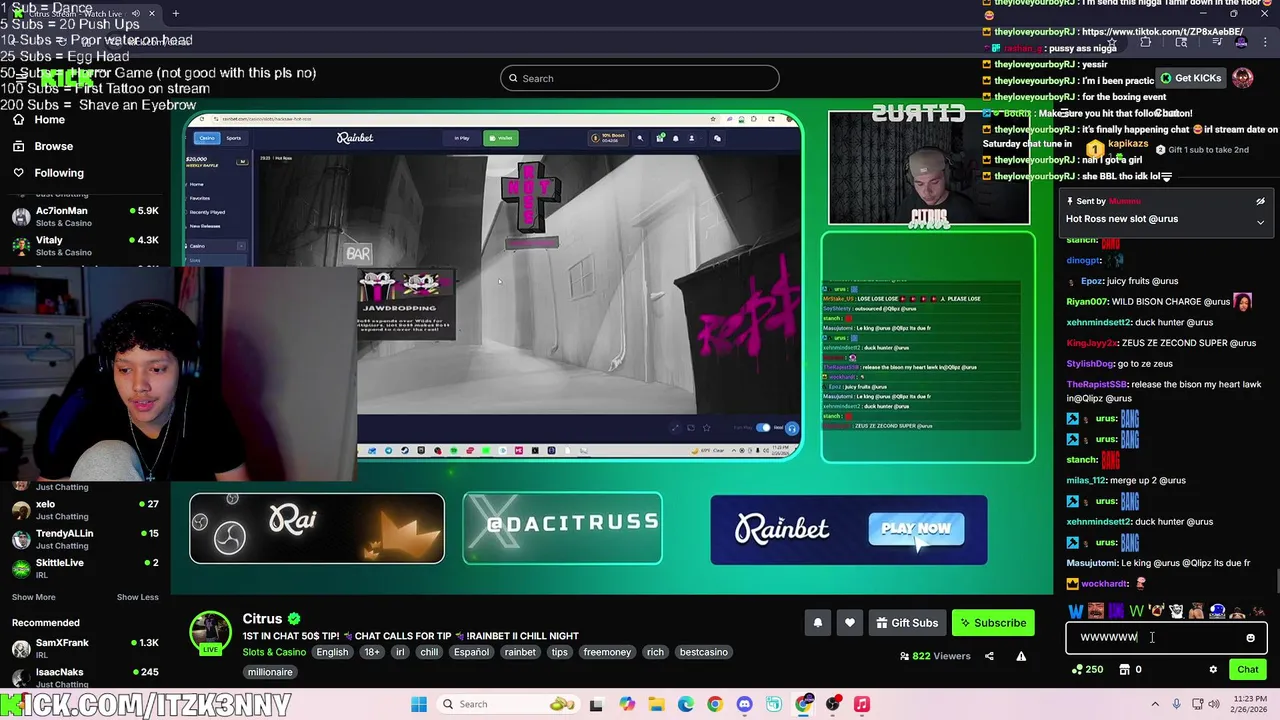
Task: Open Apple Music from the taskbar
Action: click(862, 704)
